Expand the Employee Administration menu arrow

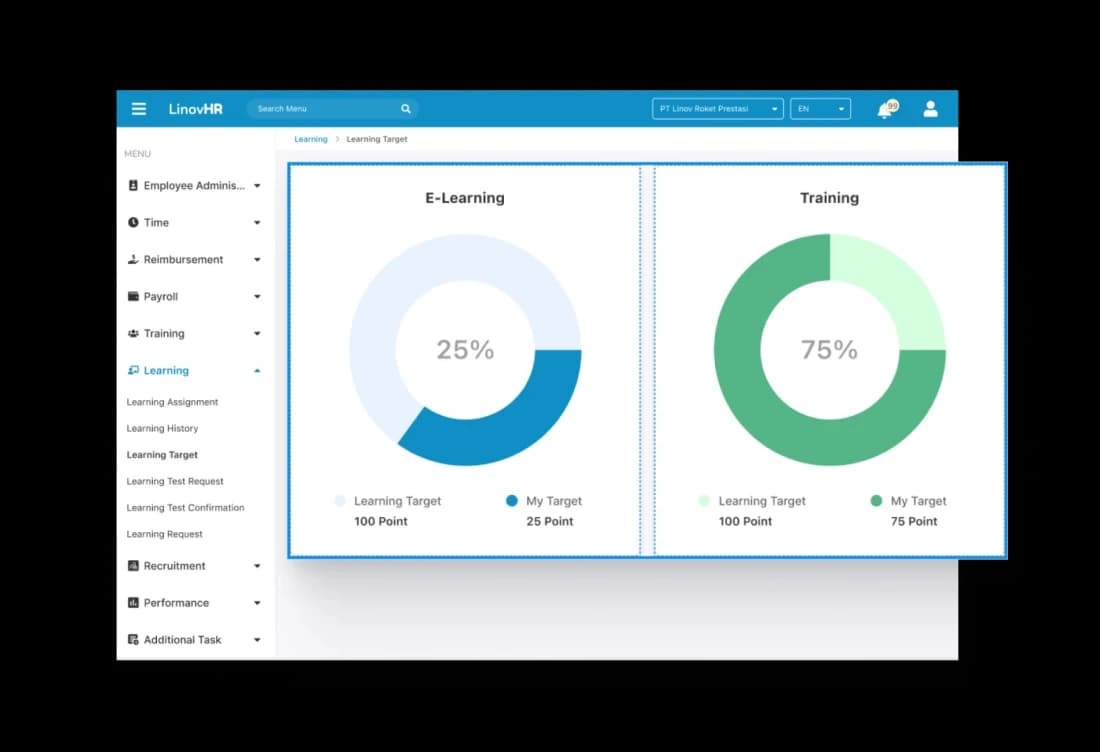click(257, 186)
